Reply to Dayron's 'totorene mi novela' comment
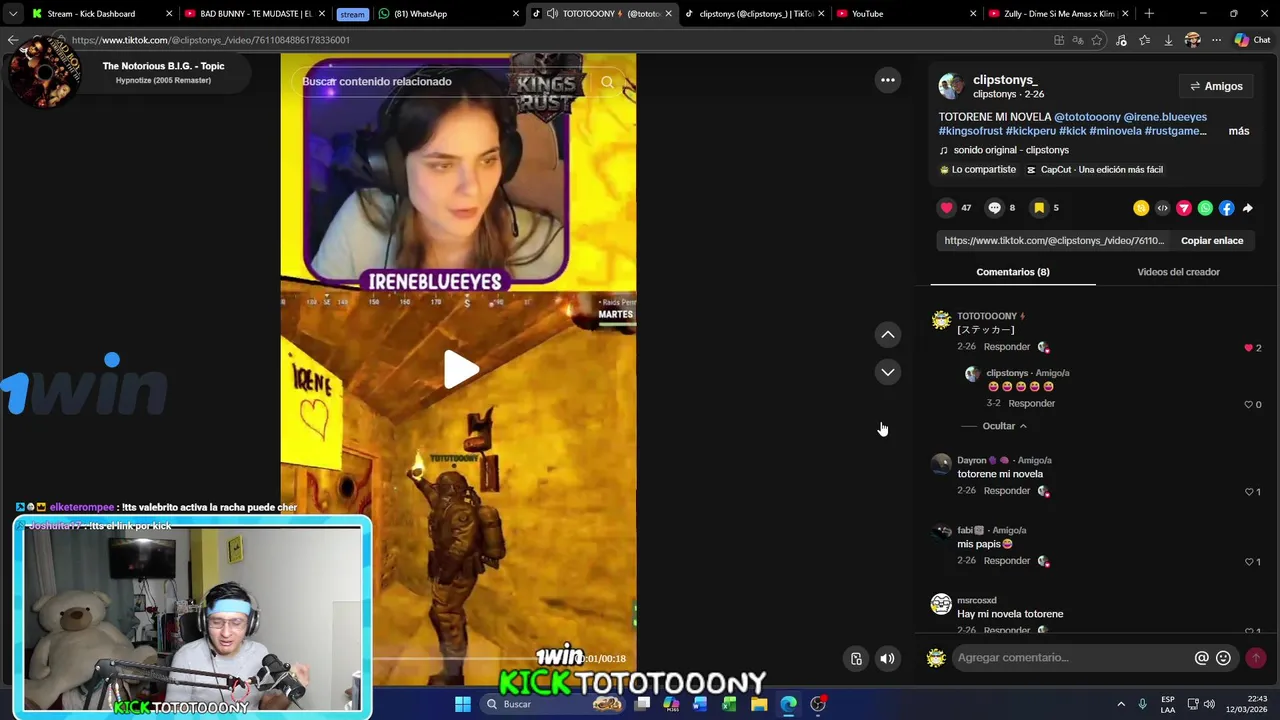The image size is (1280, 720). (1006, 491)
